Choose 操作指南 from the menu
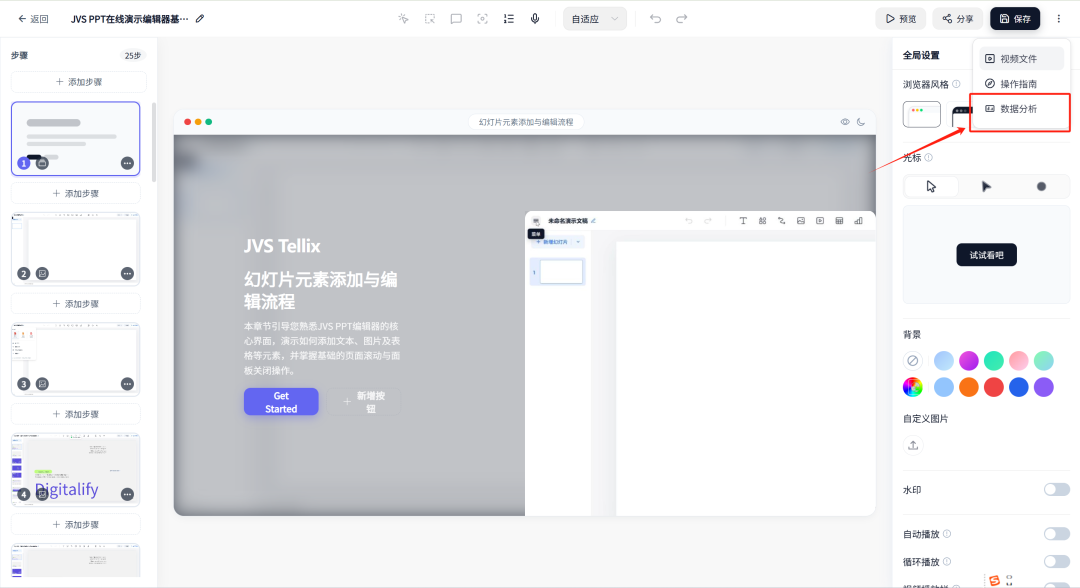Viewport: 1080px width, 588px height. click(x=1021, y=84)
